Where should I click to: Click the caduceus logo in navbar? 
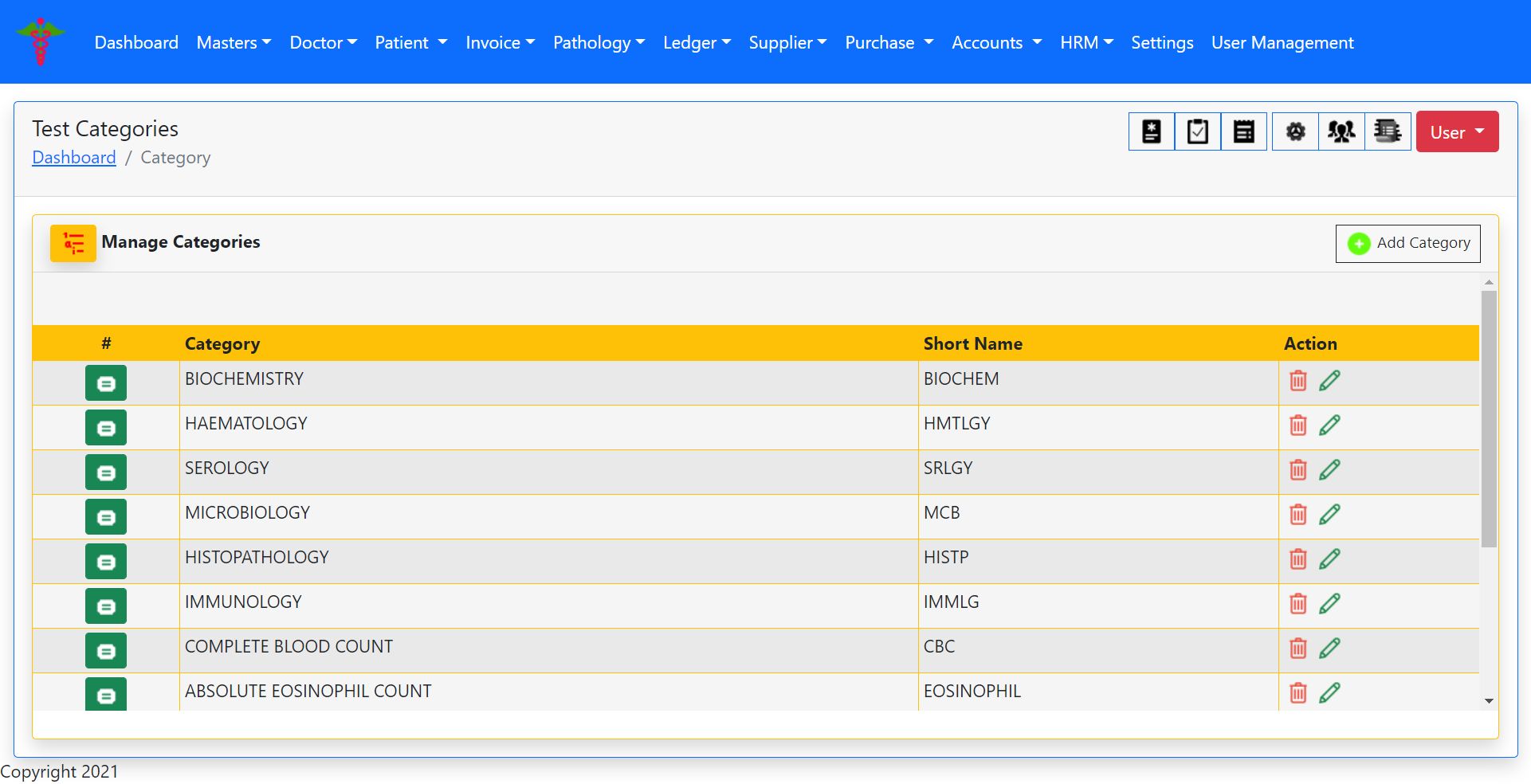tap(41, 41)
